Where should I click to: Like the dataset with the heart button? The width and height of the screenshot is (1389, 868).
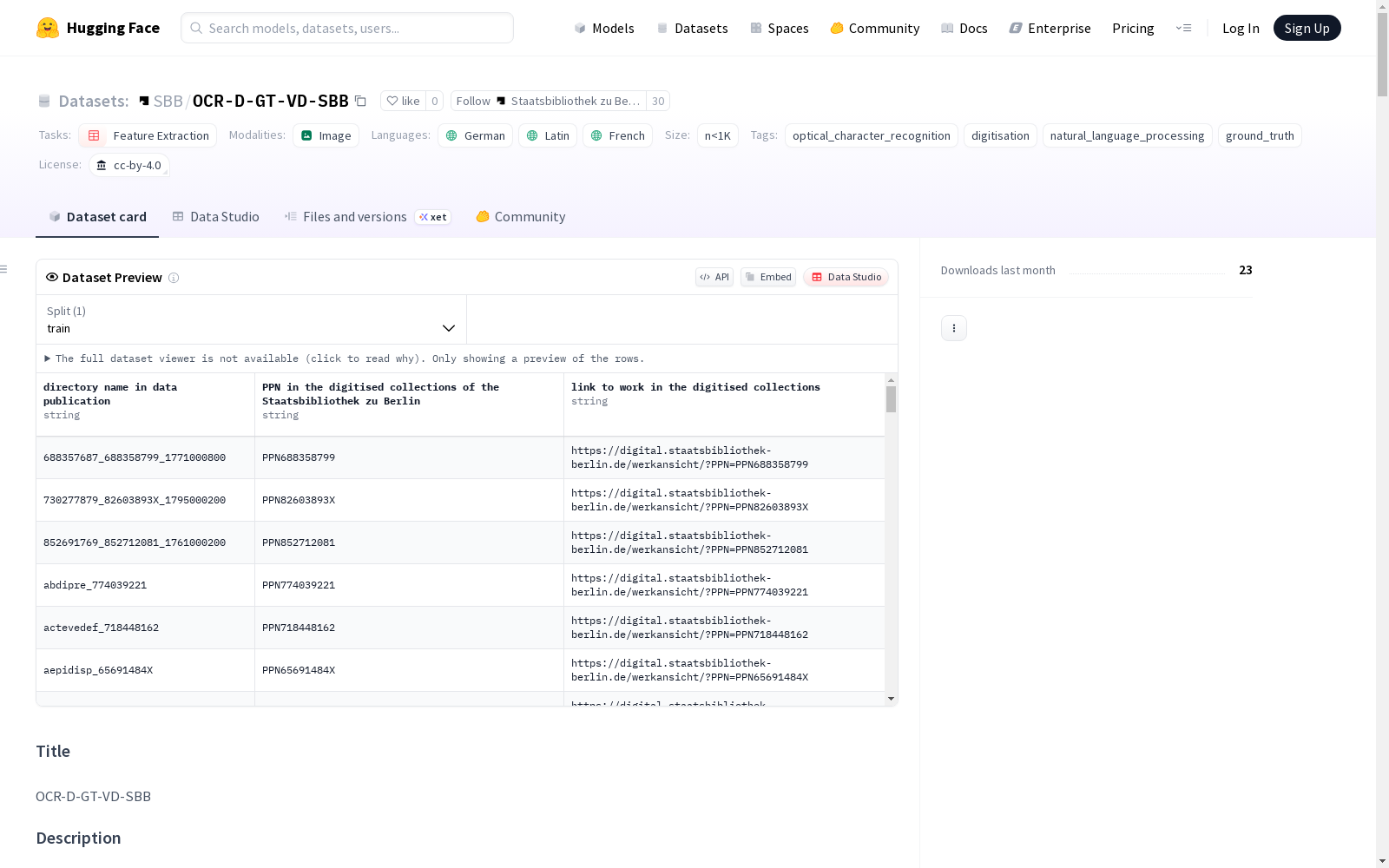tap(404, 102)
